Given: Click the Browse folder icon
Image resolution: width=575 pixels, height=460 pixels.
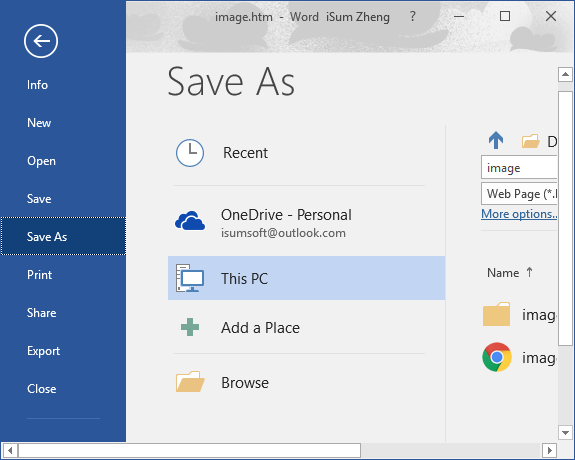Looking at the screenshot, I should [190, 382].
